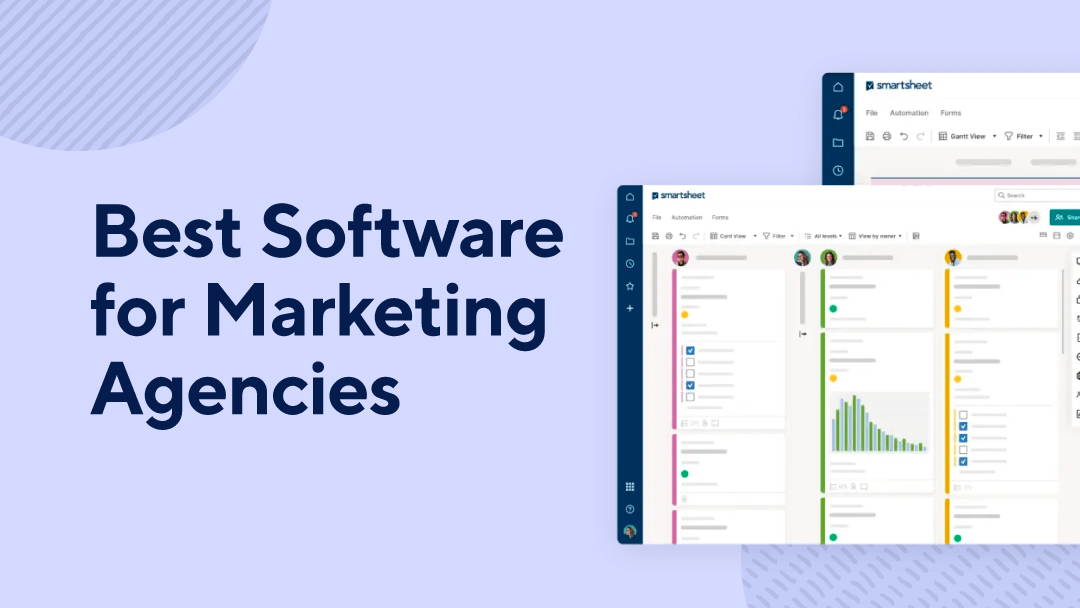Collapse lane using arrow under first column scrollbar

coord(655,325)
